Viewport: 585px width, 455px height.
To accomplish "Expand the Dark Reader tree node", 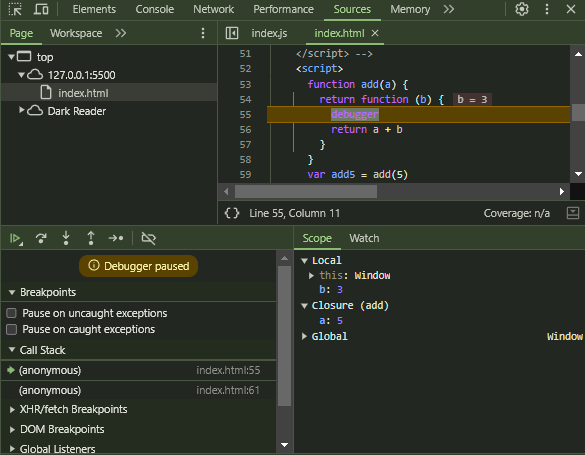I will click(22, 110).
